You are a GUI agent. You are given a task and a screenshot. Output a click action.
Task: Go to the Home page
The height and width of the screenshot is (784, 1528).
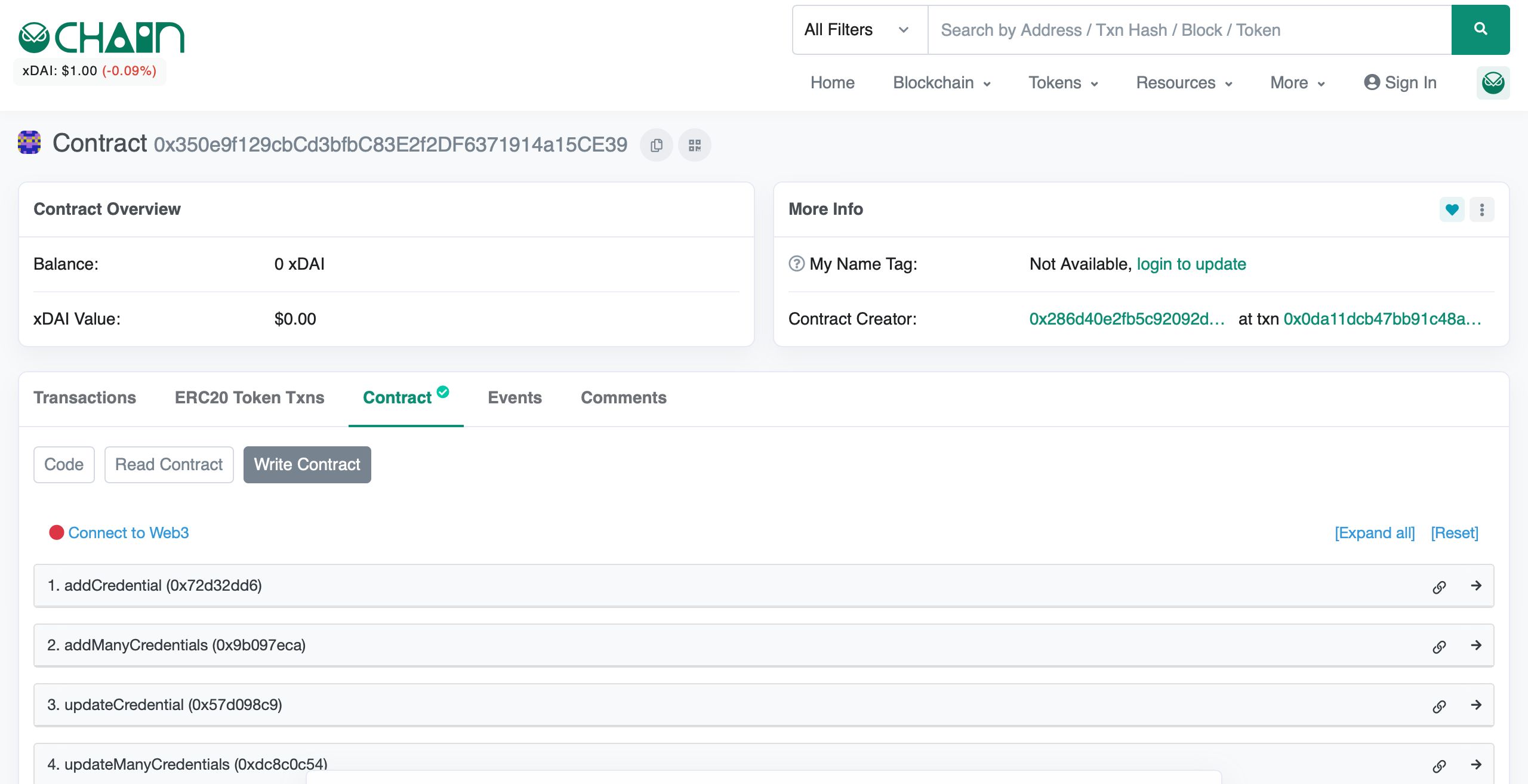832,82
